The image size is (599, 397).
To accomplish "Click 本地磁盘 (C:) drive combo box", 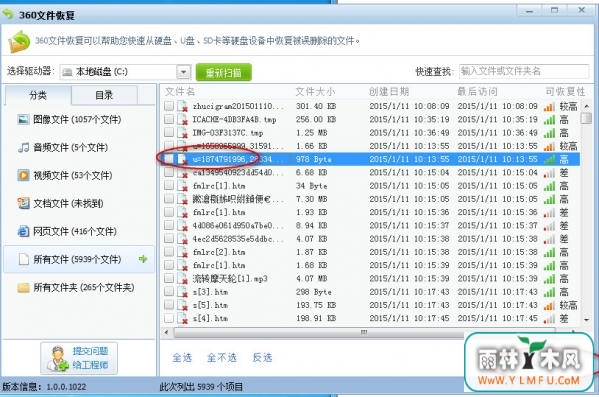I will point(125,72).
